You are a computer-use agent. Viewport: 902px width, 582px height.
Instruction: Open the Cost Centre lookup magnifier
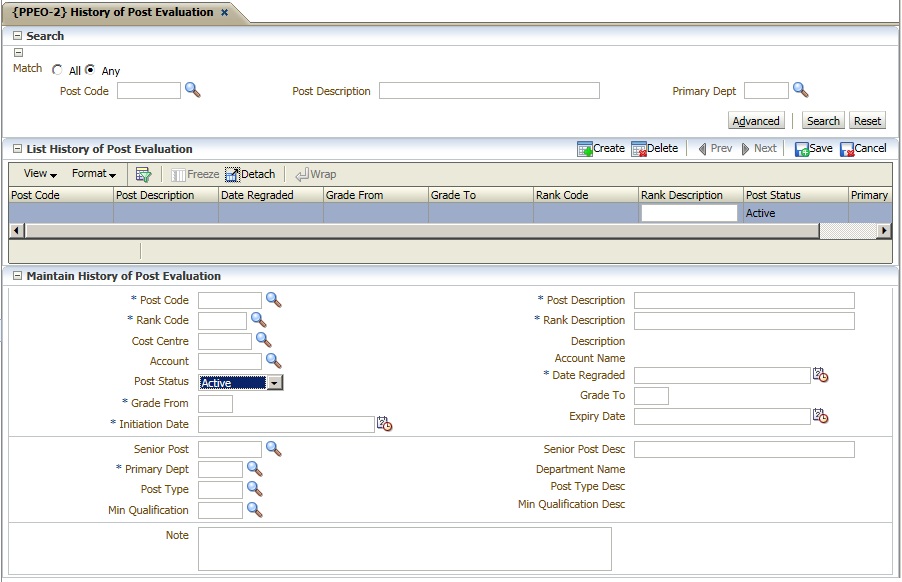[264, 340]
